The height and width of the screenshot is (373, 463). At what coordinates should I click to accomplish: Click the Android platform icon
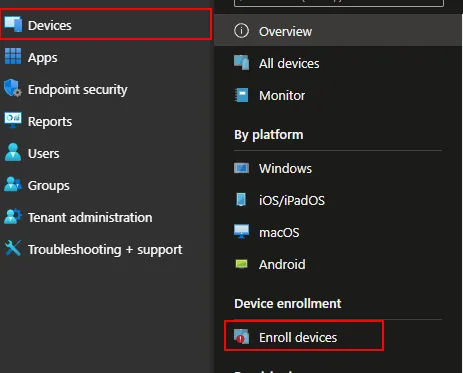tap(241, 264)
